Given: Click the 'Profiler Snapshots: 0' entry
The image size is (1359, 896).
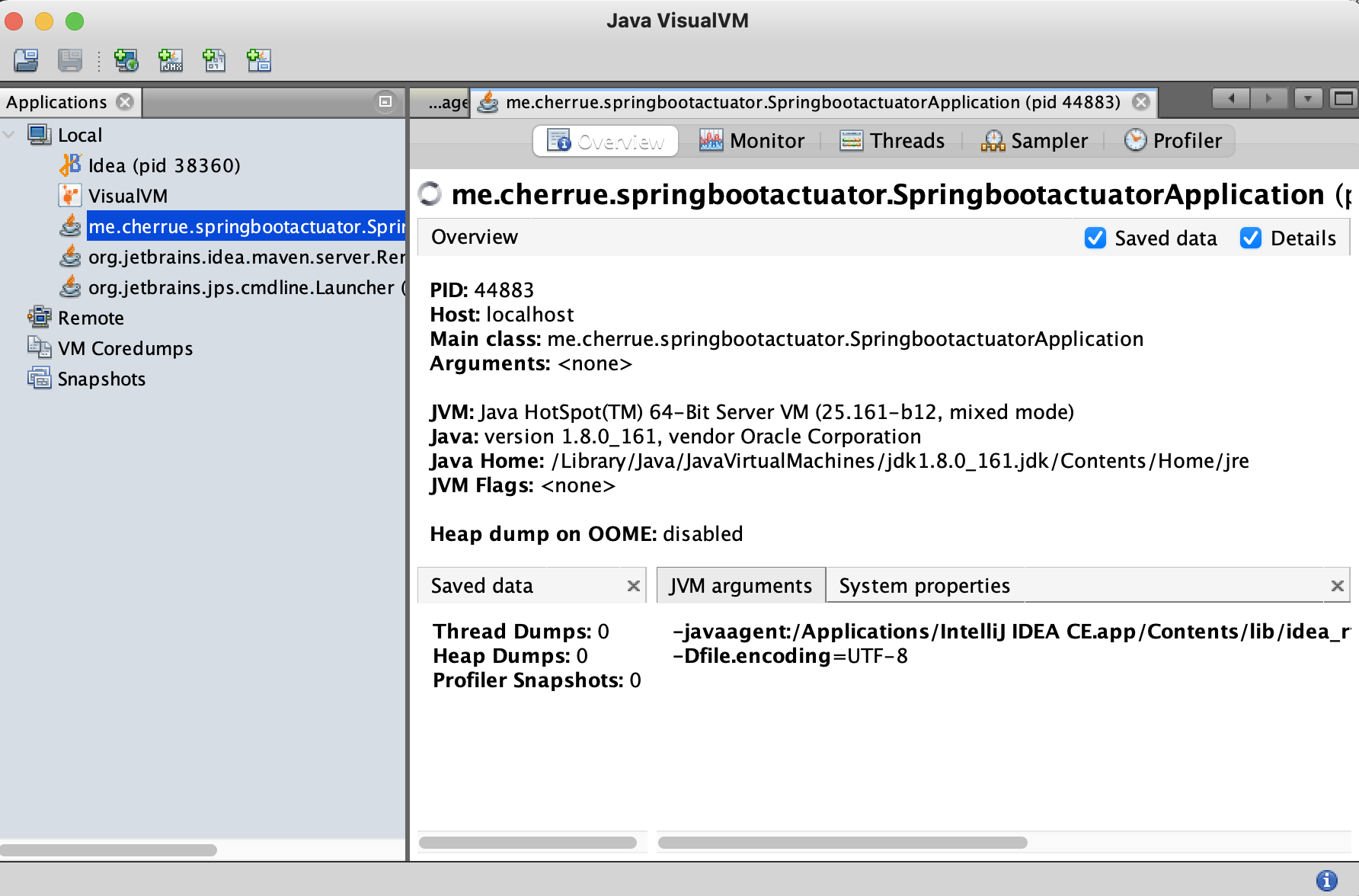Looking at the screenshot, I should pyautogui.click(x=537, y=680).
